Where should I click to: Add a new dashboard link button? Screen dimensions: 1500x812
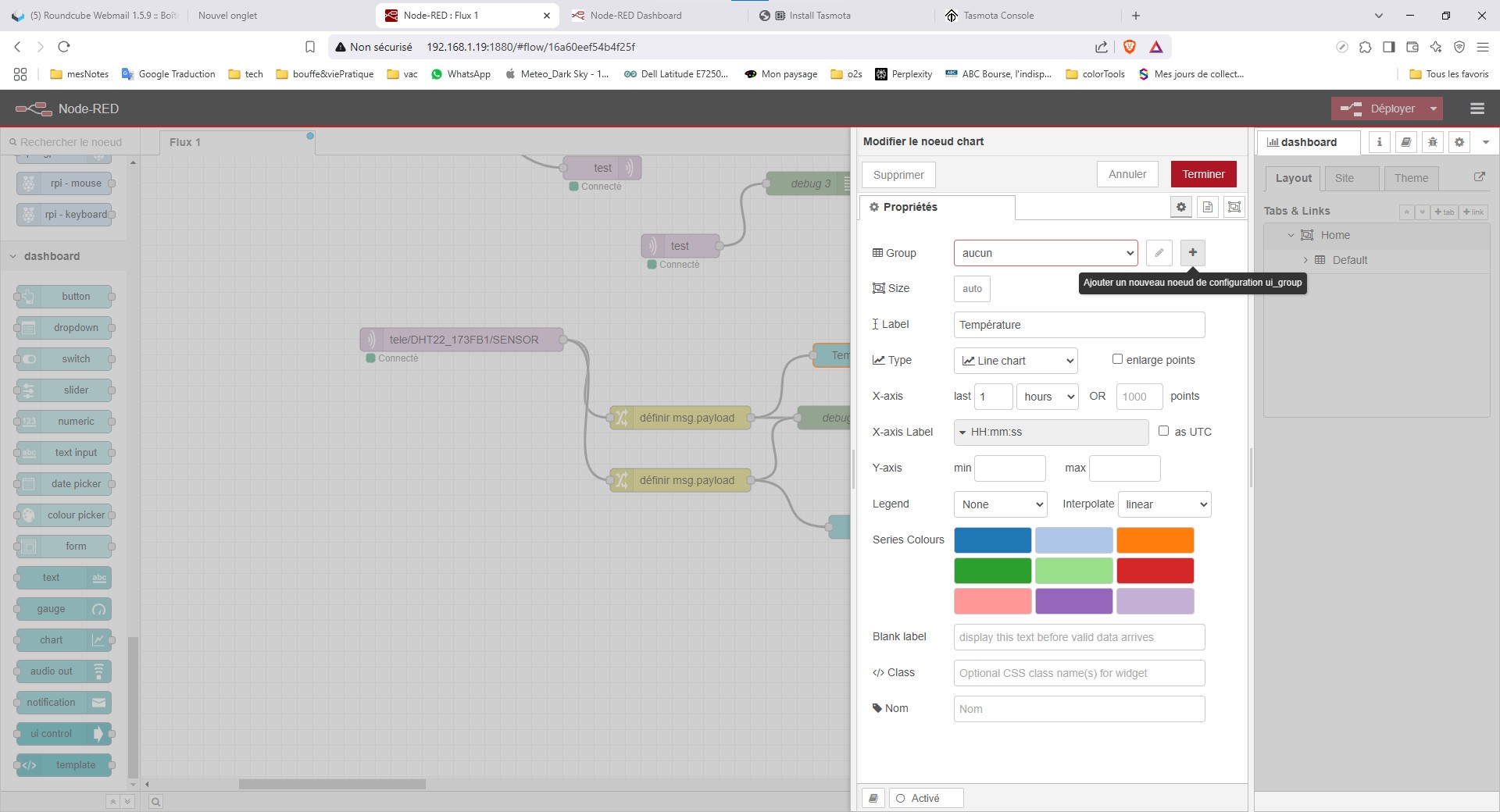tap(1473, 212)
